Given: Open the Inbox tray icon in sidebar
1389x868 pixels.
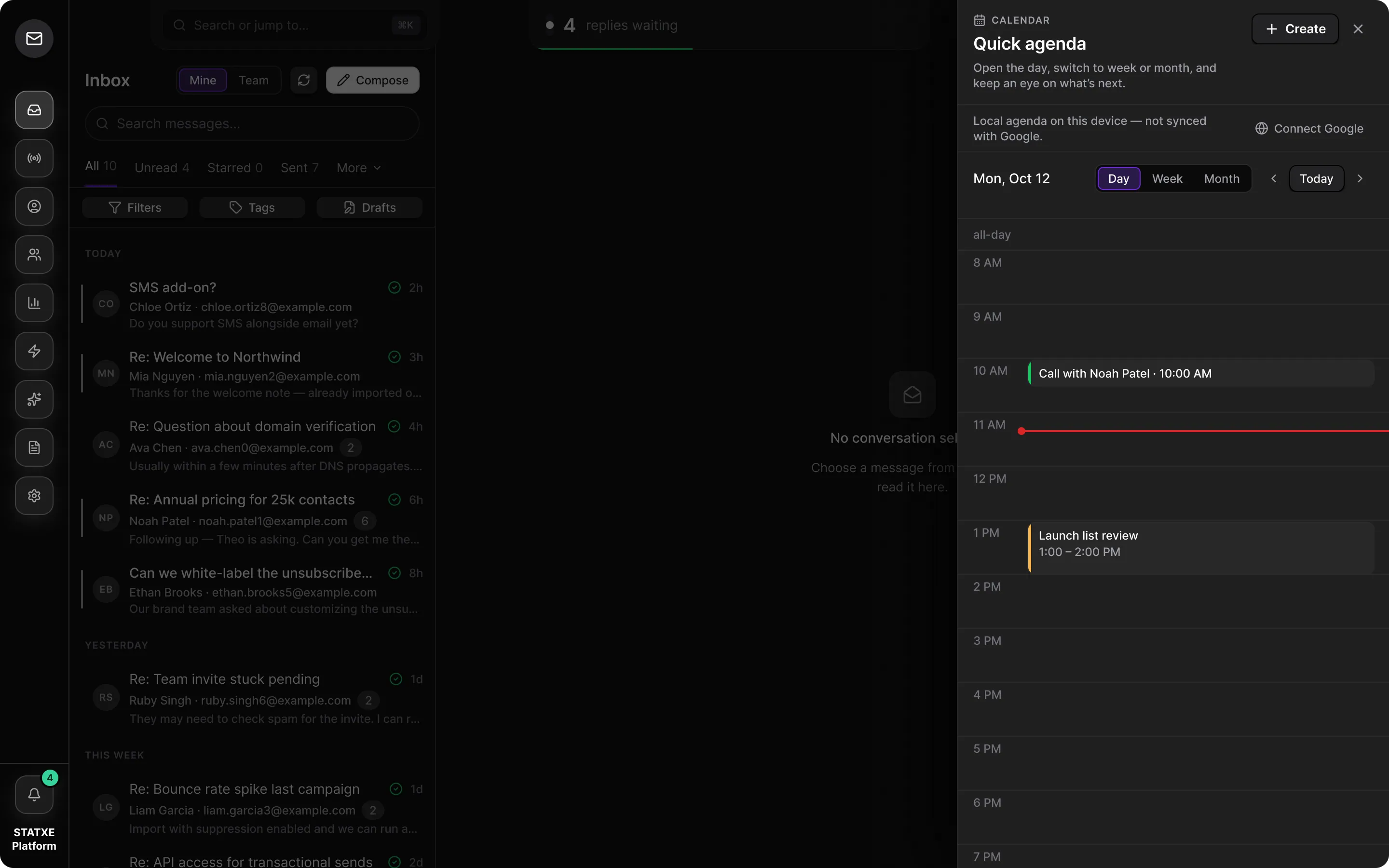Looking at the screenshot, I should tap(34, 109).
